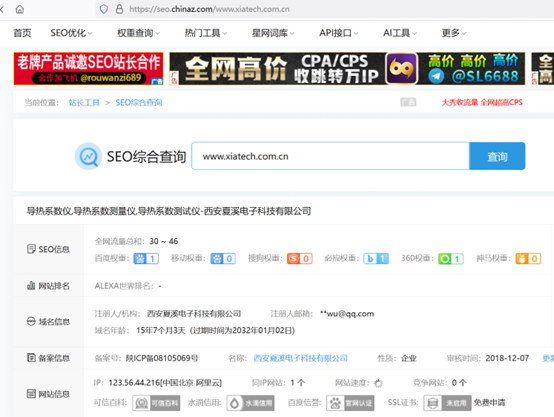Open the SEO综合查询 breadcrumb link
554x417 pixels.
(x=139, y=103)
